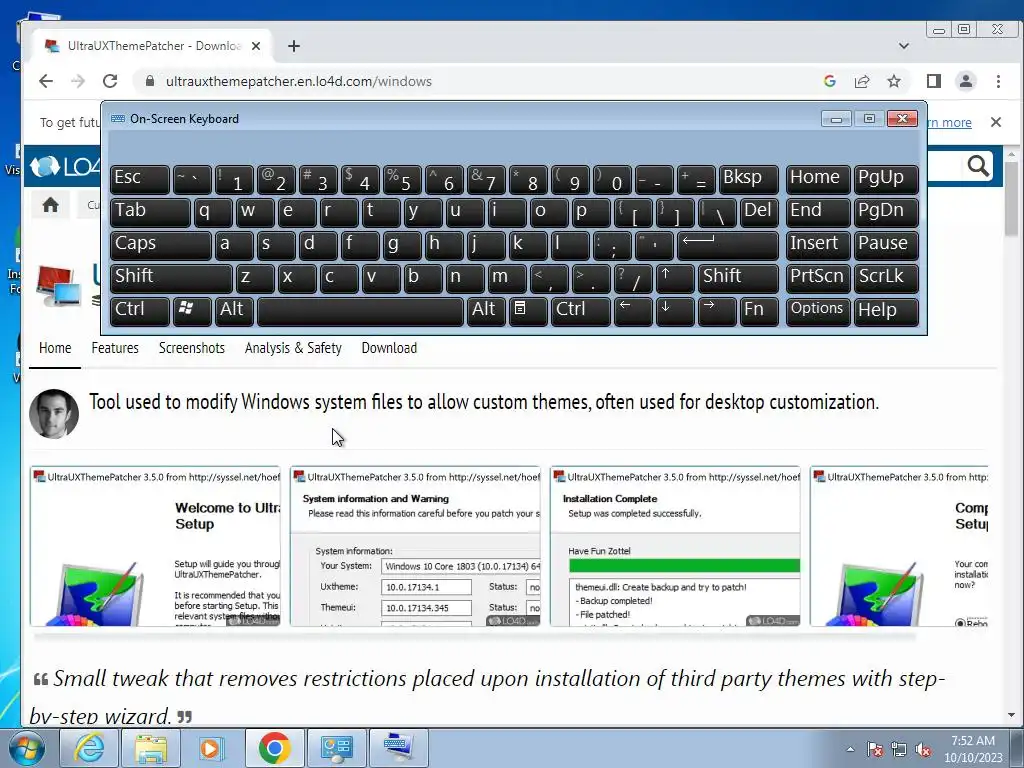1024x768 pixels.
Task: Click the PrtScn key on keyboard
Action: 818,277
